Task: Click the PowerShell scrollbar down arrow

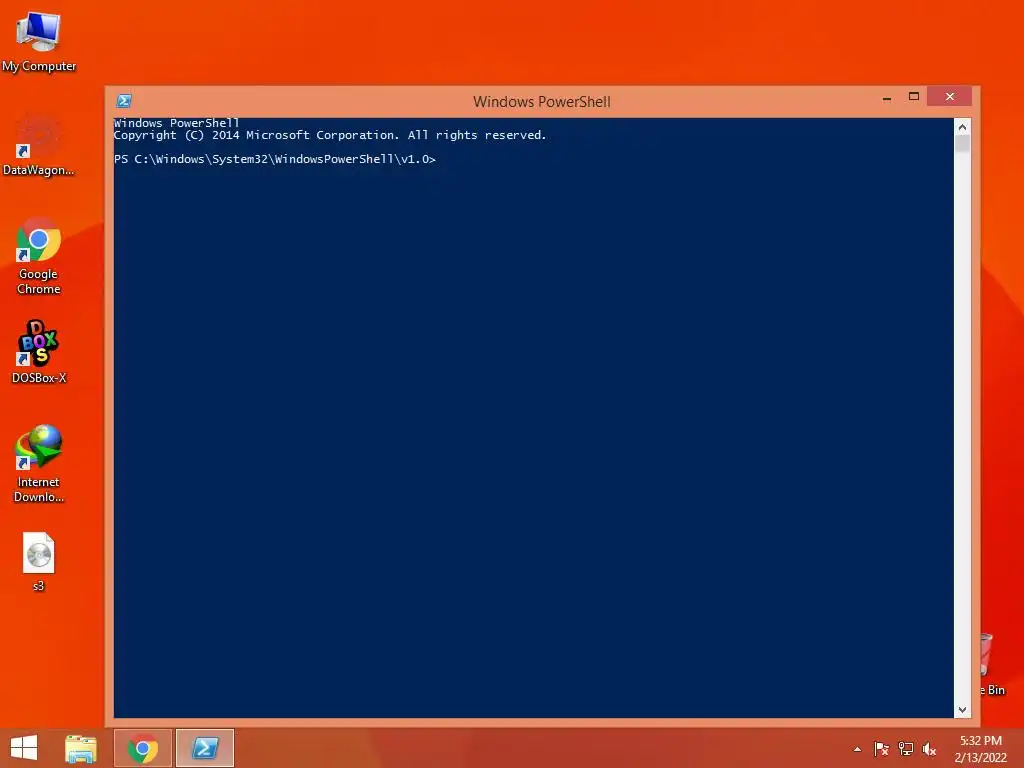Action: (x=962, y=709)
